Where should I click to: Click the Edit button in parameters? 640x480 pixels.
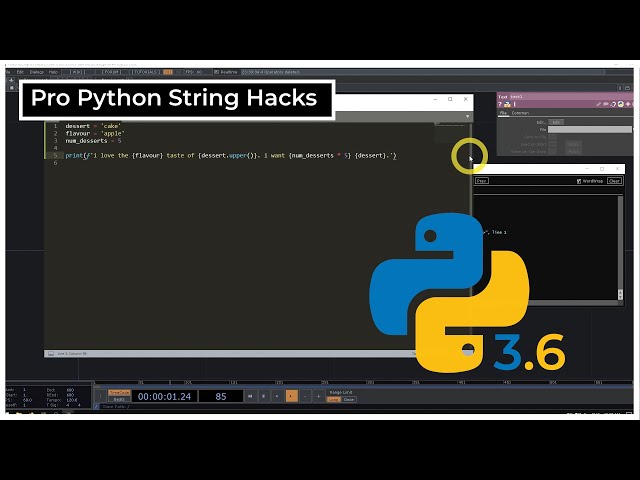pos(556,122)
